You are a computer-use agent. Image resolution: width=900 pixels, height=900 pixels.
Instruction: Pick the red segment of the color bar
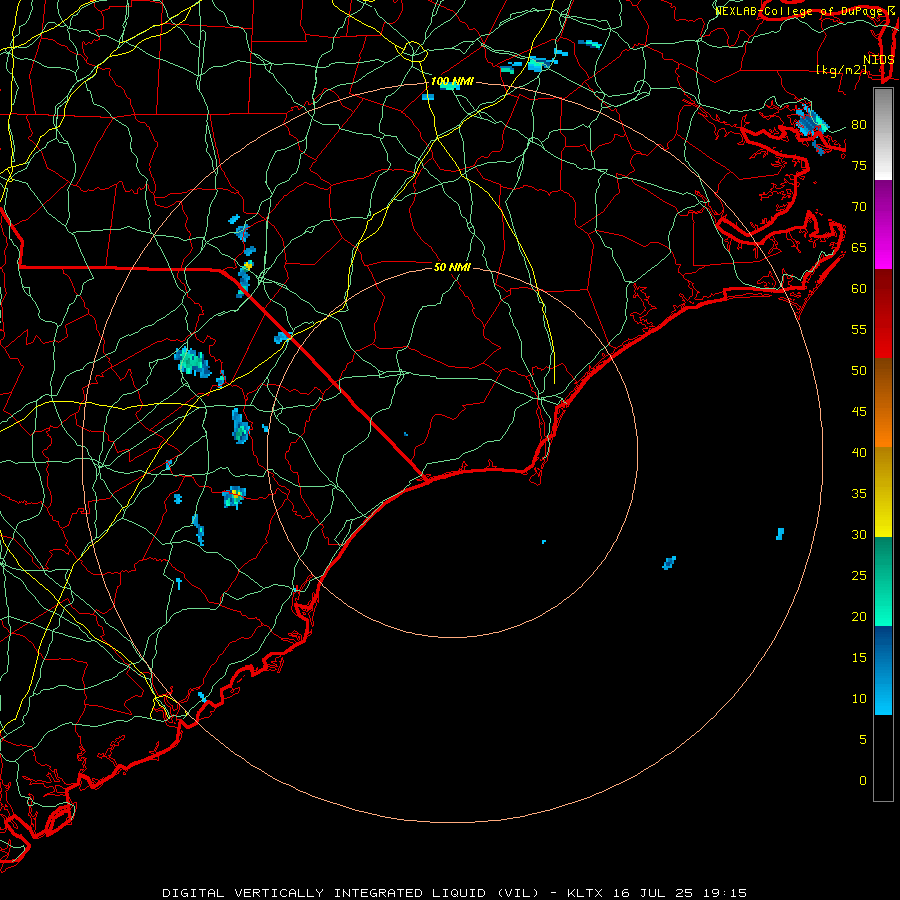point(883,314)
